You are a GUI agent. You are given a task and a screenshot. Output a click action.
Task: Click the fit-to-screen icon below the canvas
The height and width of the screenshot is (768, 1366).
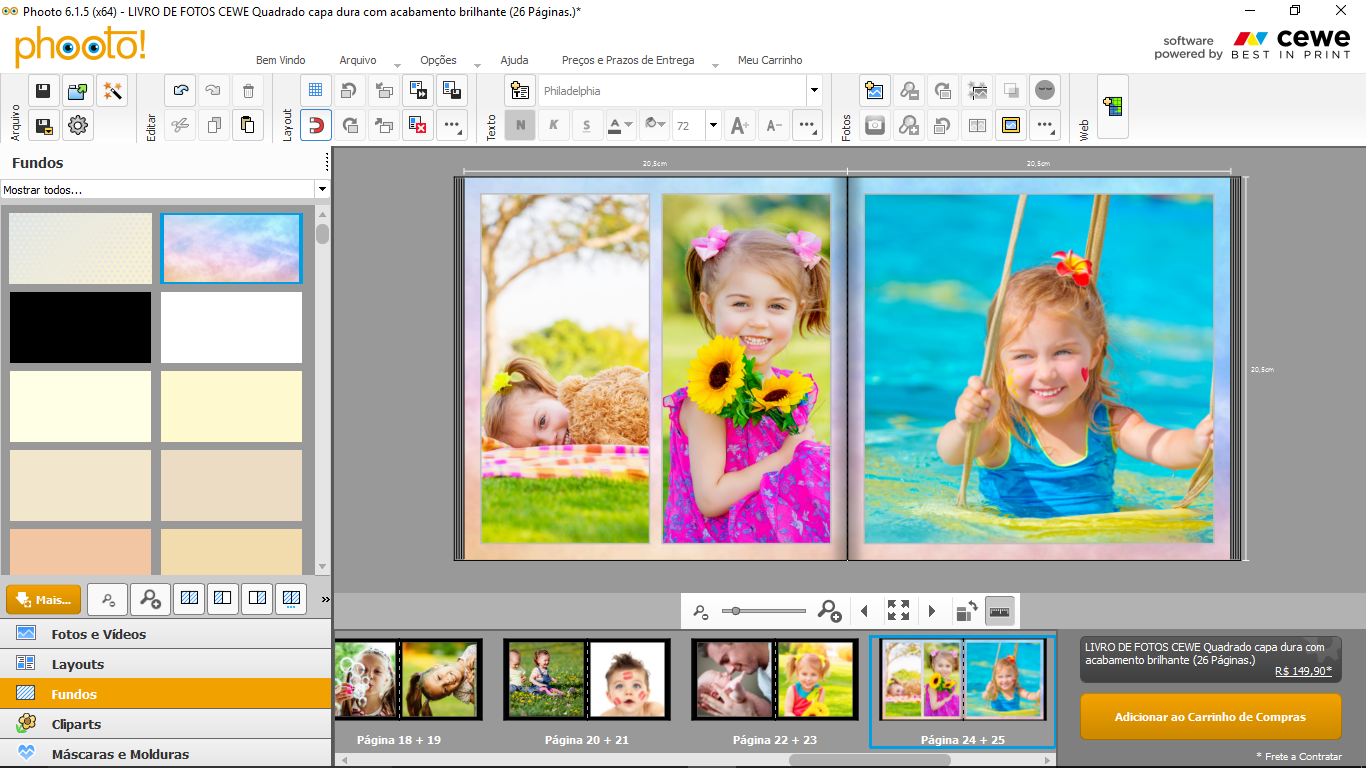tap(898, 610)
